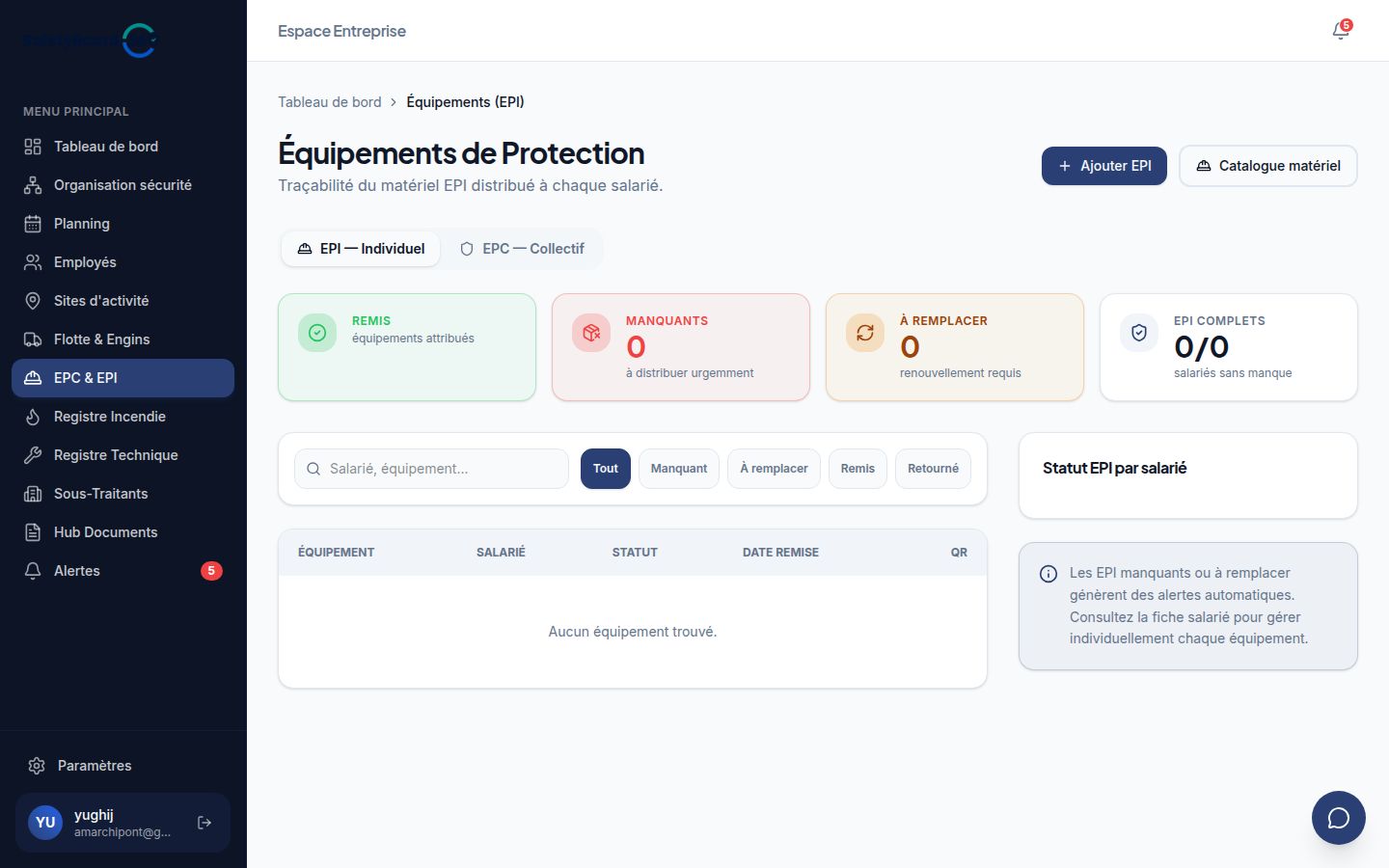Click the Tableau de bord sidebar icon
1389x868 pixels.
tap(33, 147)
